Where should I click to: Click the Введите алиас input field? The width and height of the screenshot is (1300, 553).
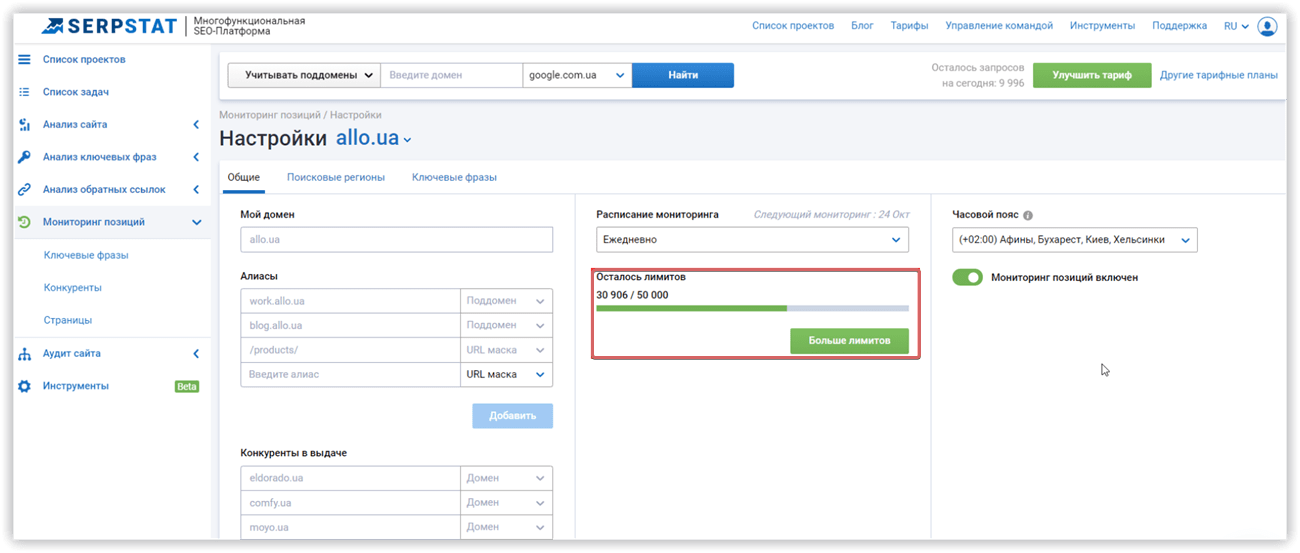[350, 374]
